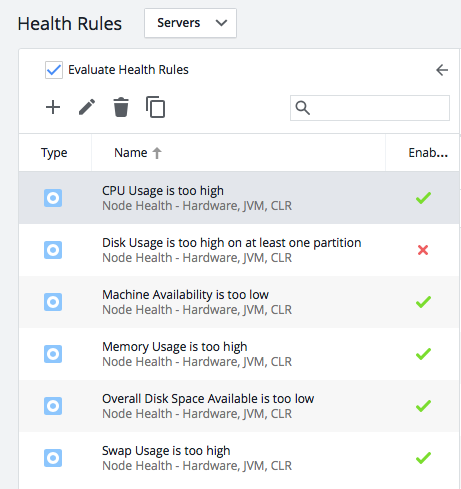Click type icon for Disk Usage rule
The width and height of the screenshot is (461, 489).
53,250
